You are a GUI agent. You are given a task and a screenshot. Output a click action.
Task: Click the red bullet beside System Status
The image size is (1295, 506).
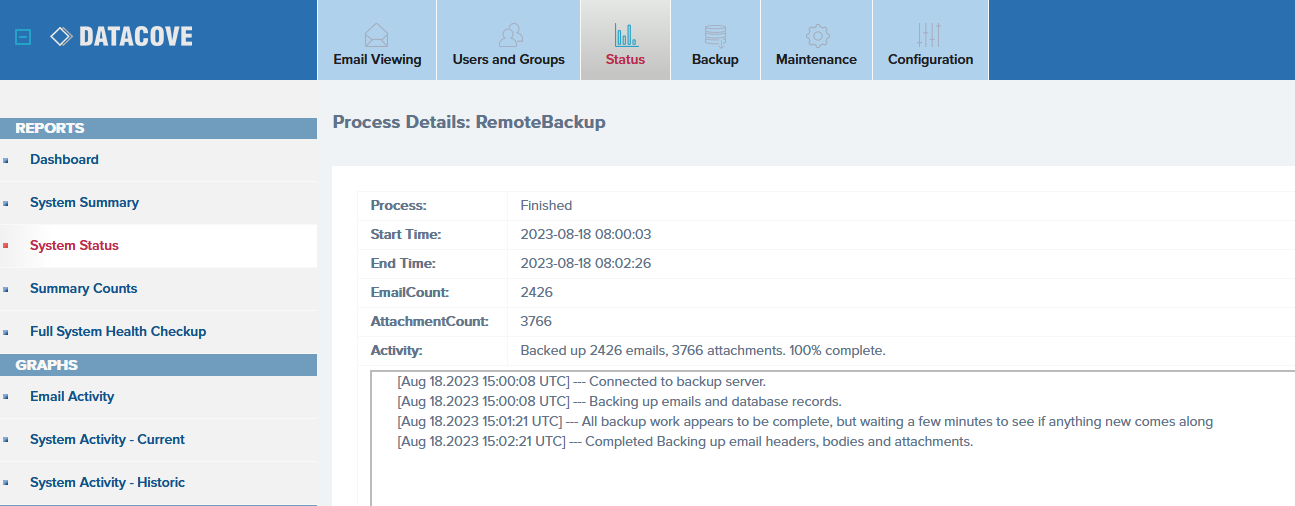[x=5, y=246]
